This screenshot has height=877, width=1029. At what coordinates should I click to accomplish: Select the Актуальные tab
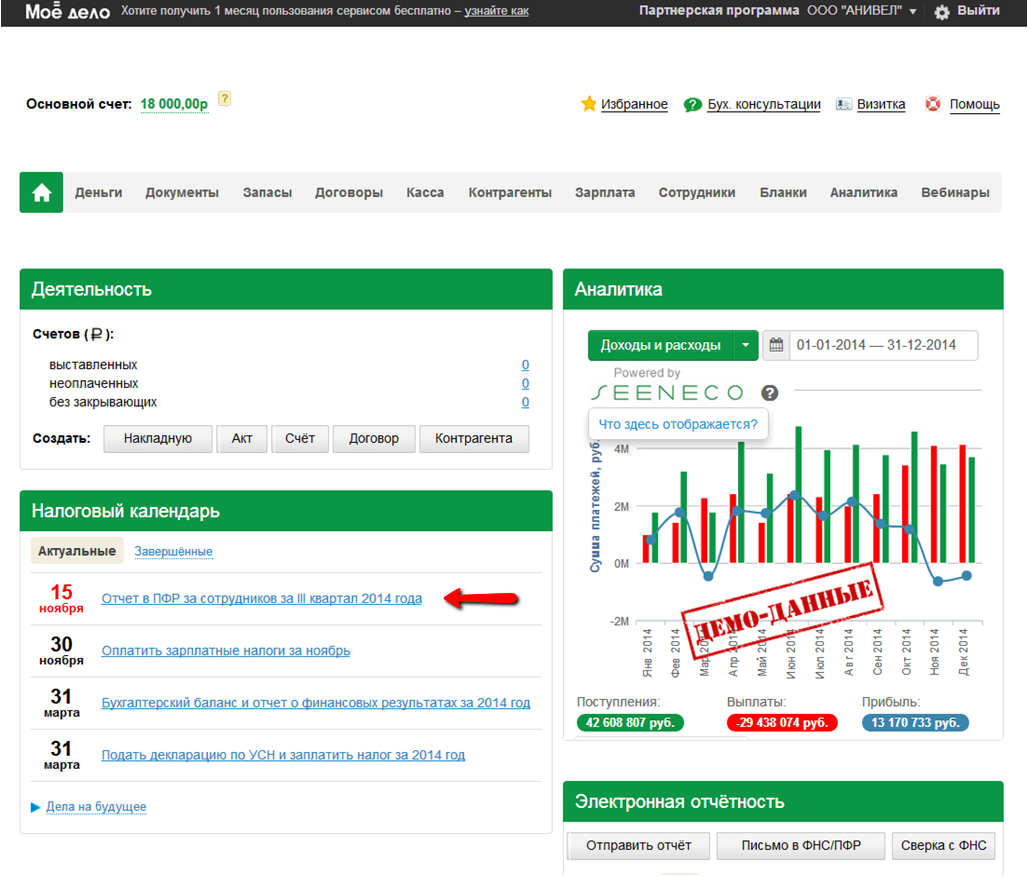click(x=77, y=551)
